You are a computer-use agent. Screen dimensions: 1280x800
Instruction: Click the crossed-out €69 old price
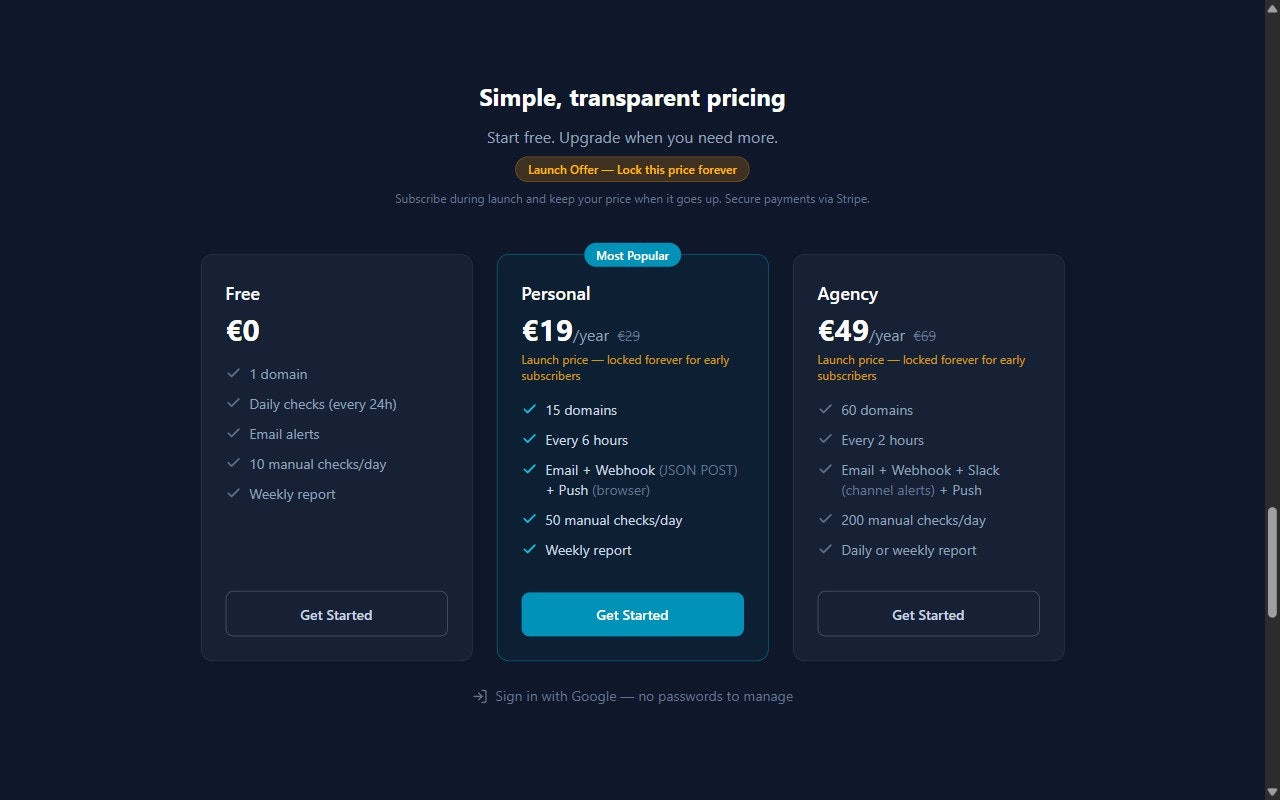pyautogui.click(x=924, y=336)
